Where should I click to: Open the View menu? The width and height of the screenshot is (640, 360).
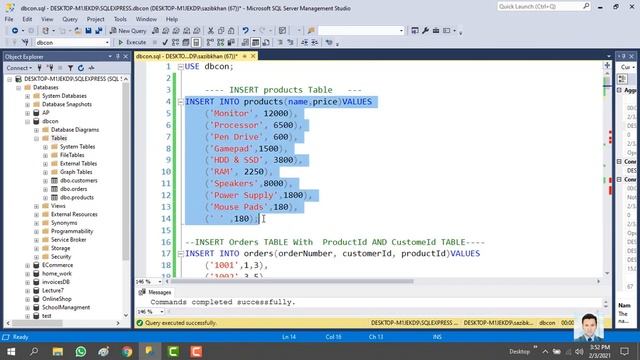47,19
